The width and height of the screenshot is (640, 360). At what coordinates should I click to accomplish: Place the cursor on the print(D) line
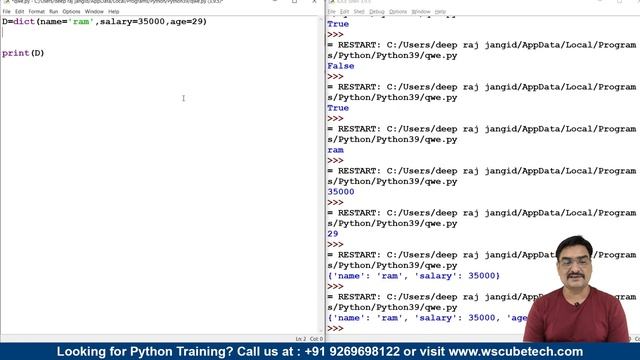tap(23, 53)
